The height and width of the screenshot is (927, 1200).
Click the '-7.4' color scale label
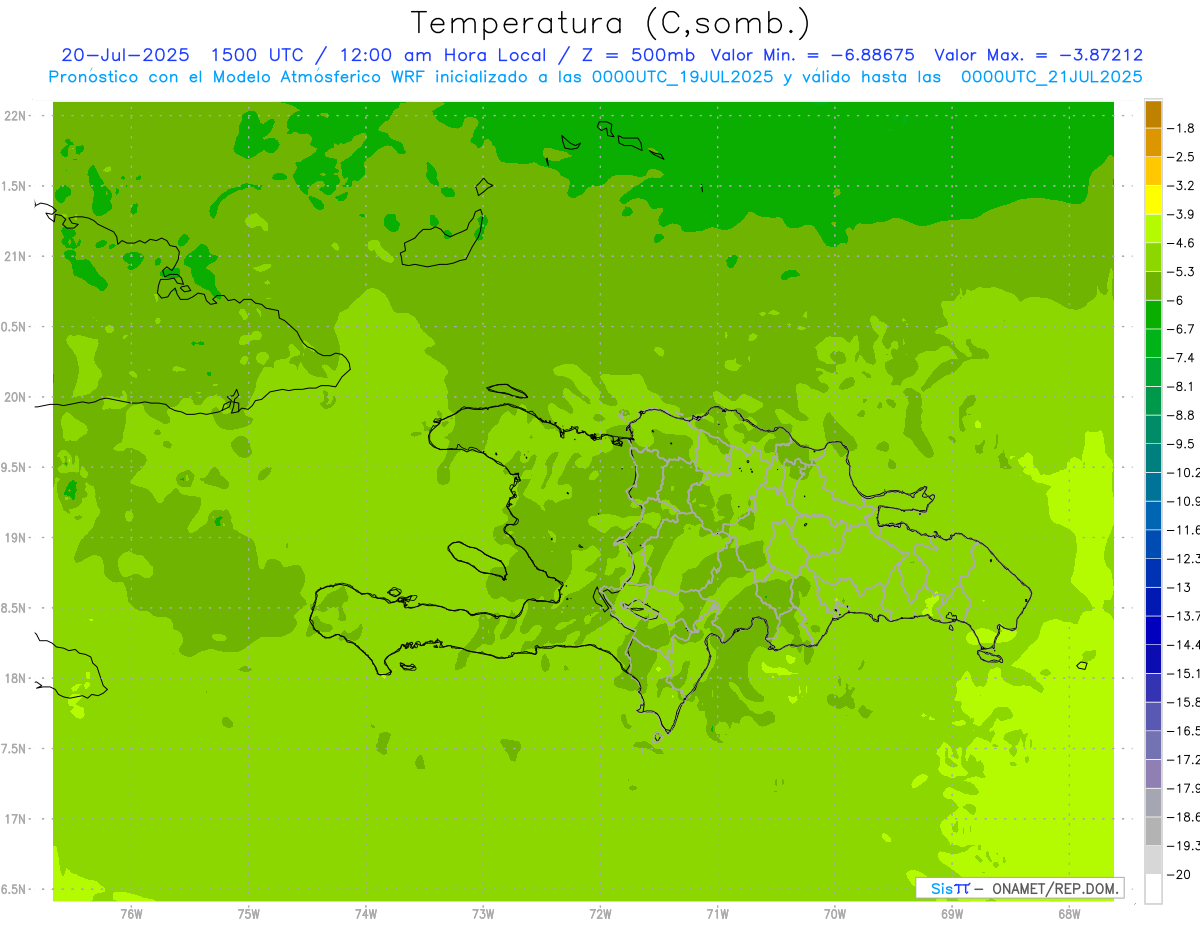(x=1181, y=357)
